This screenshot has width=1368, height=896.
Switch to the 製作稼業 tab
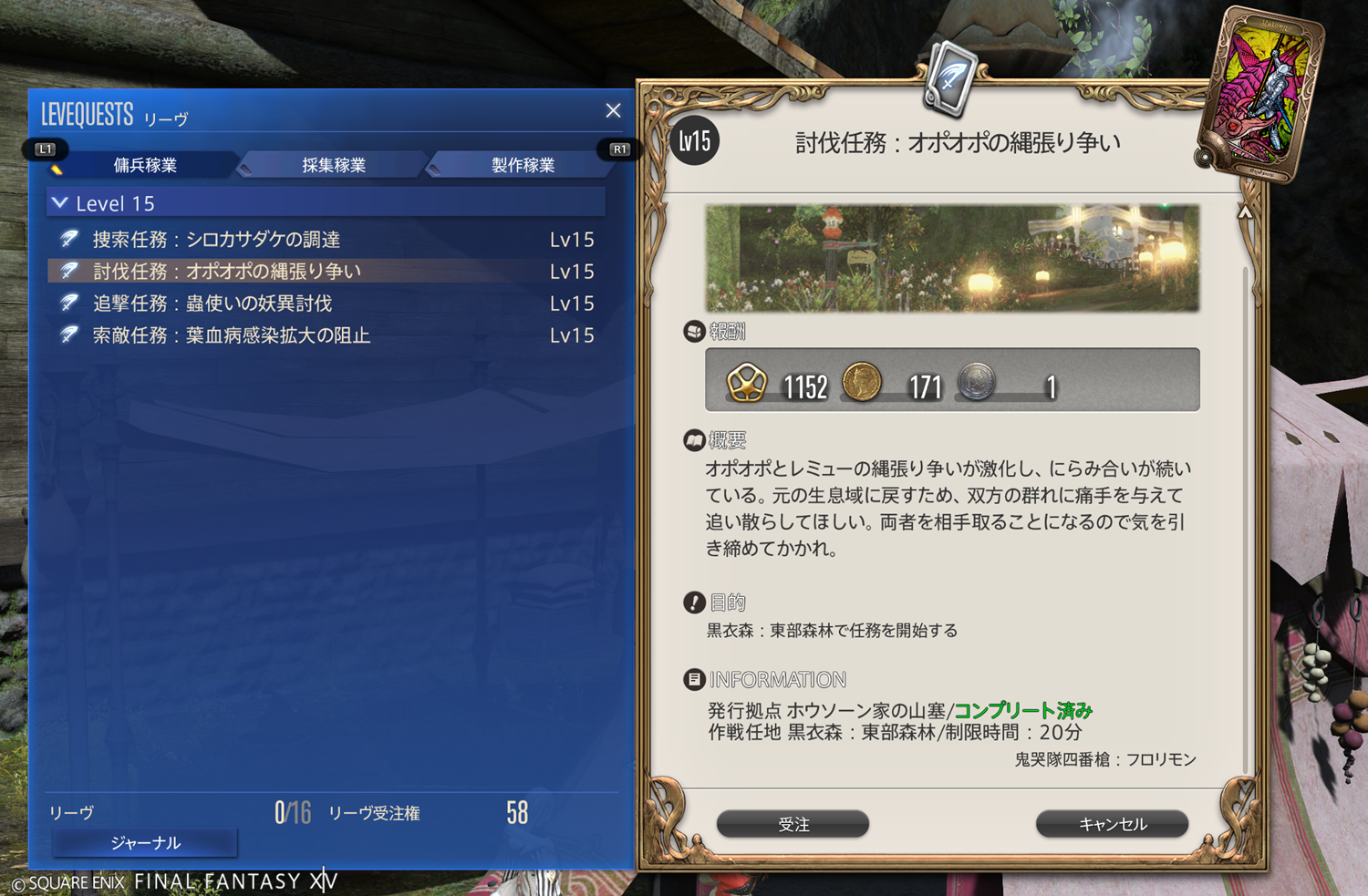[x=523, y=165]
